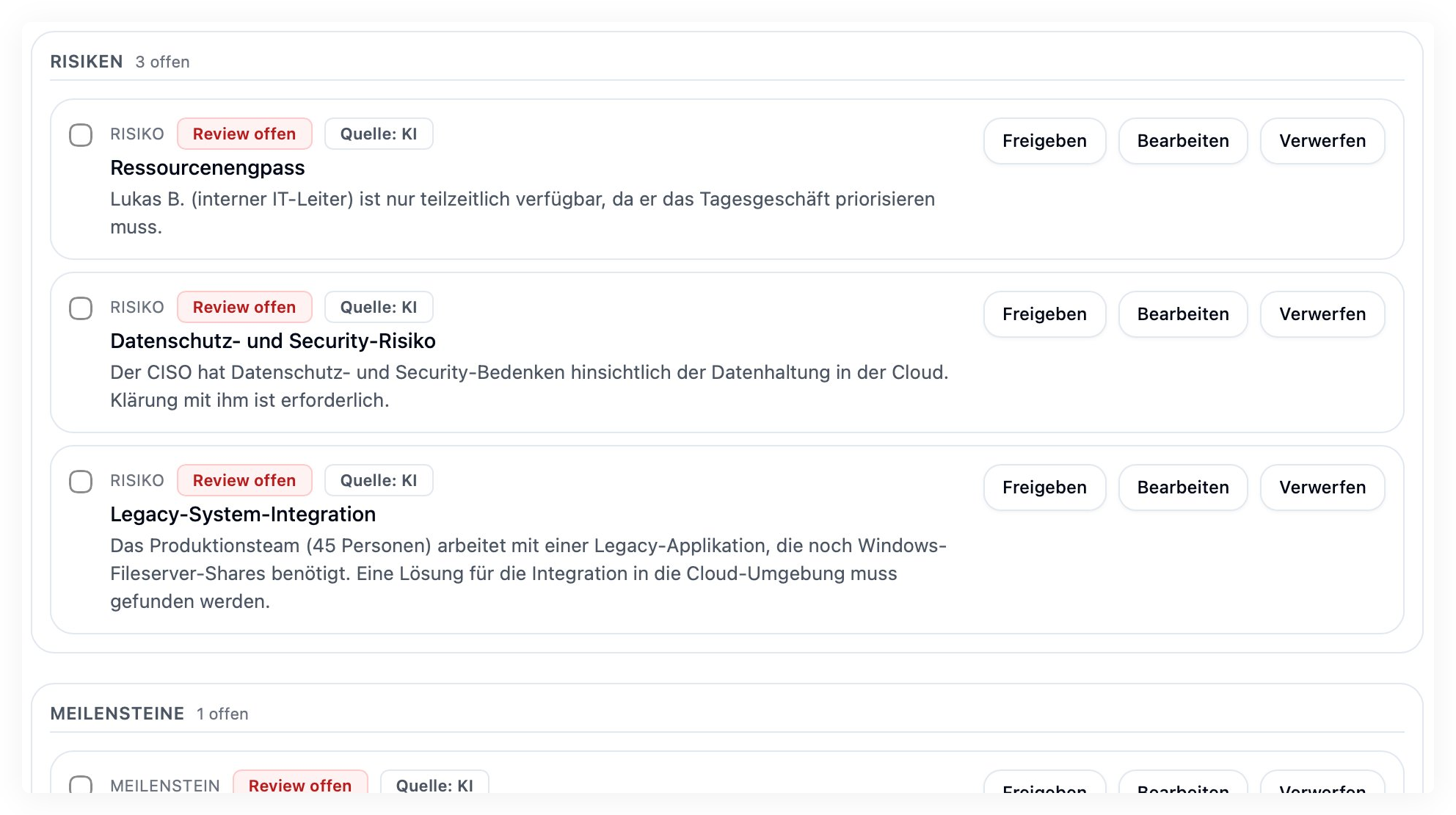Click Verwerfen on Legacy-System-Integration
The height and width of the screenshot is (815, 1456).
pos(1322,487)
